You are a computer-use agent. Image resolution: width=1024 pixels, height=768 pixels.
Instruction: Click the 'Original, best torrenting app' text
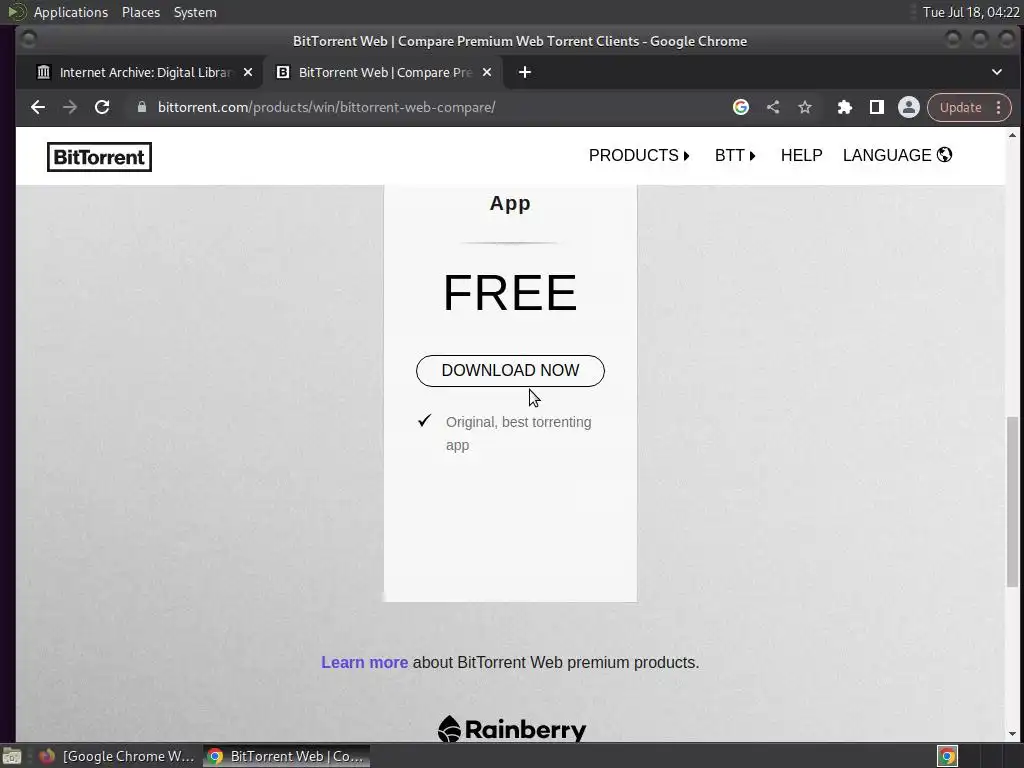point(519,434)
